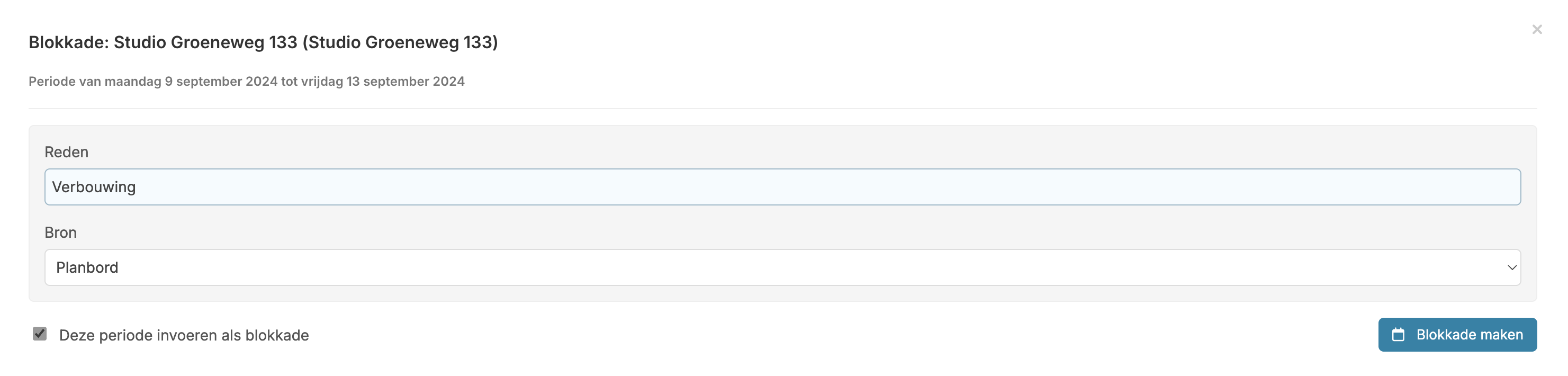Click the calendar icon on Blokkade maken
The width and height of the screenshot is (1568, 376).
(1398, 335)
